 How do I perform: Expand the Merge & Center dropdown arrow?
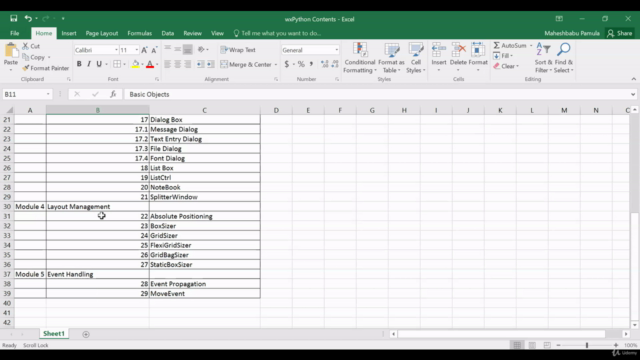pyautogui.click(x=276, y=64)
